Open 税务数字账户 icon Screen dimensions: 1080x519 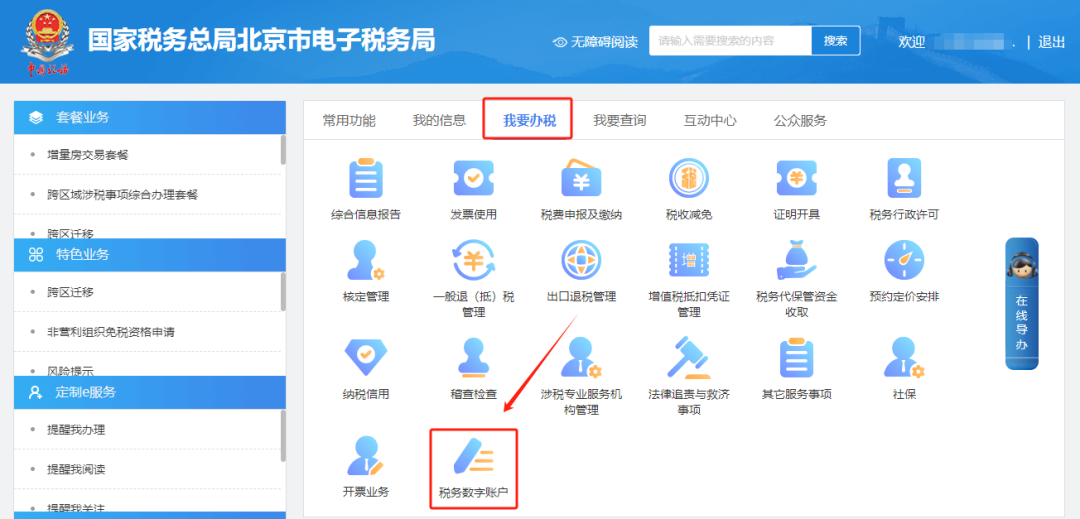coord(473,456)
